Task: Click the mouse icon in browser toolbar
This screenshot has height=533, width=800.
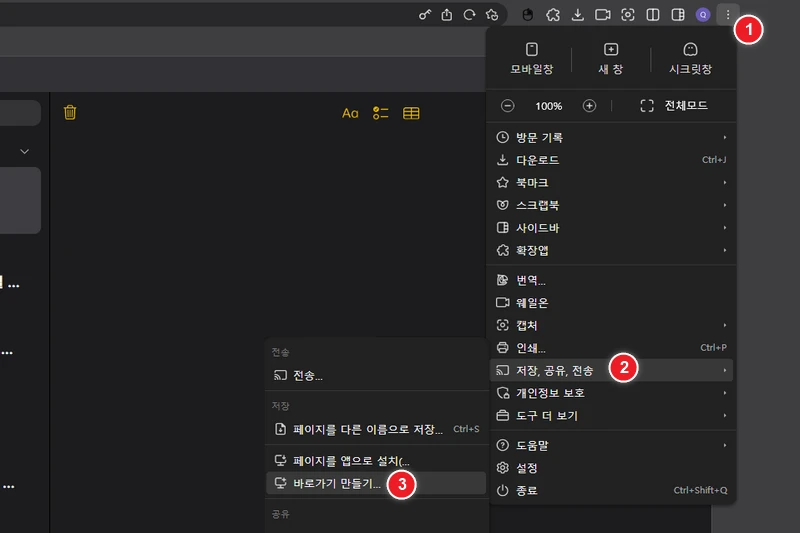Action: [528, 15]
